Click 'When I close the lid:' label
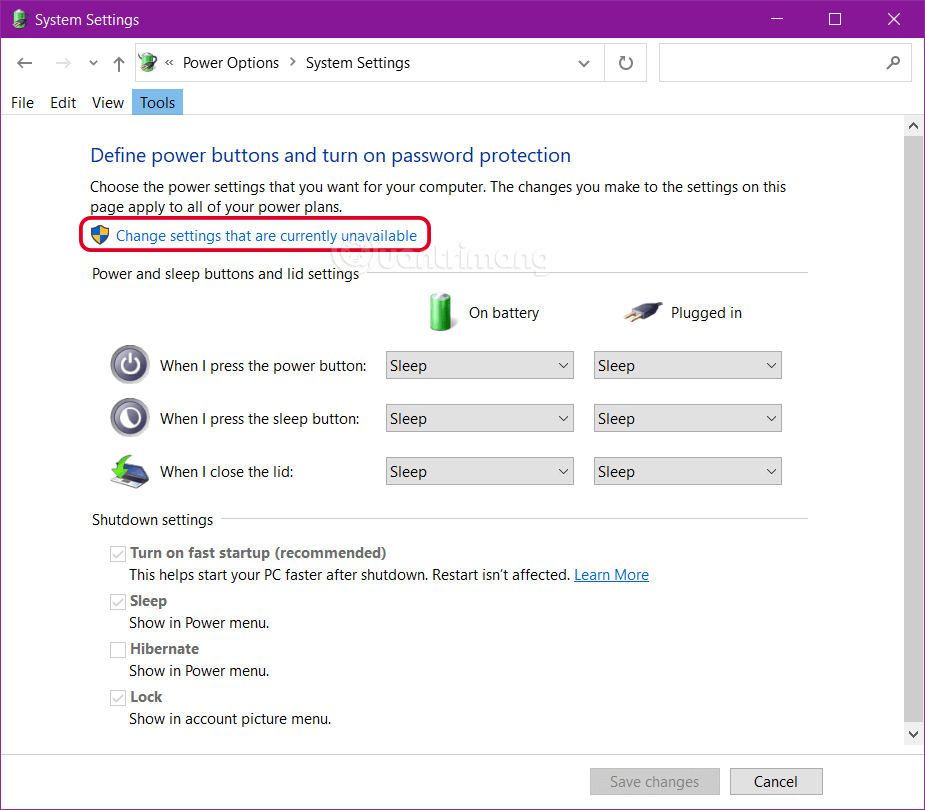Screen dimensions: 925x810 pyautogui.click(x=227, y=472)
